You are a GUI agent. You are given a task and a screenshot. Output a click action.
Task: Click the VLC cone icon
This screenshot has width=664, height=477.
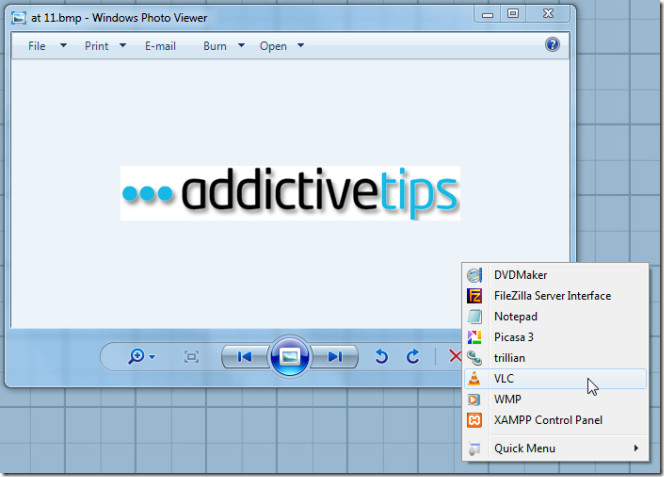tap(474, 378)
